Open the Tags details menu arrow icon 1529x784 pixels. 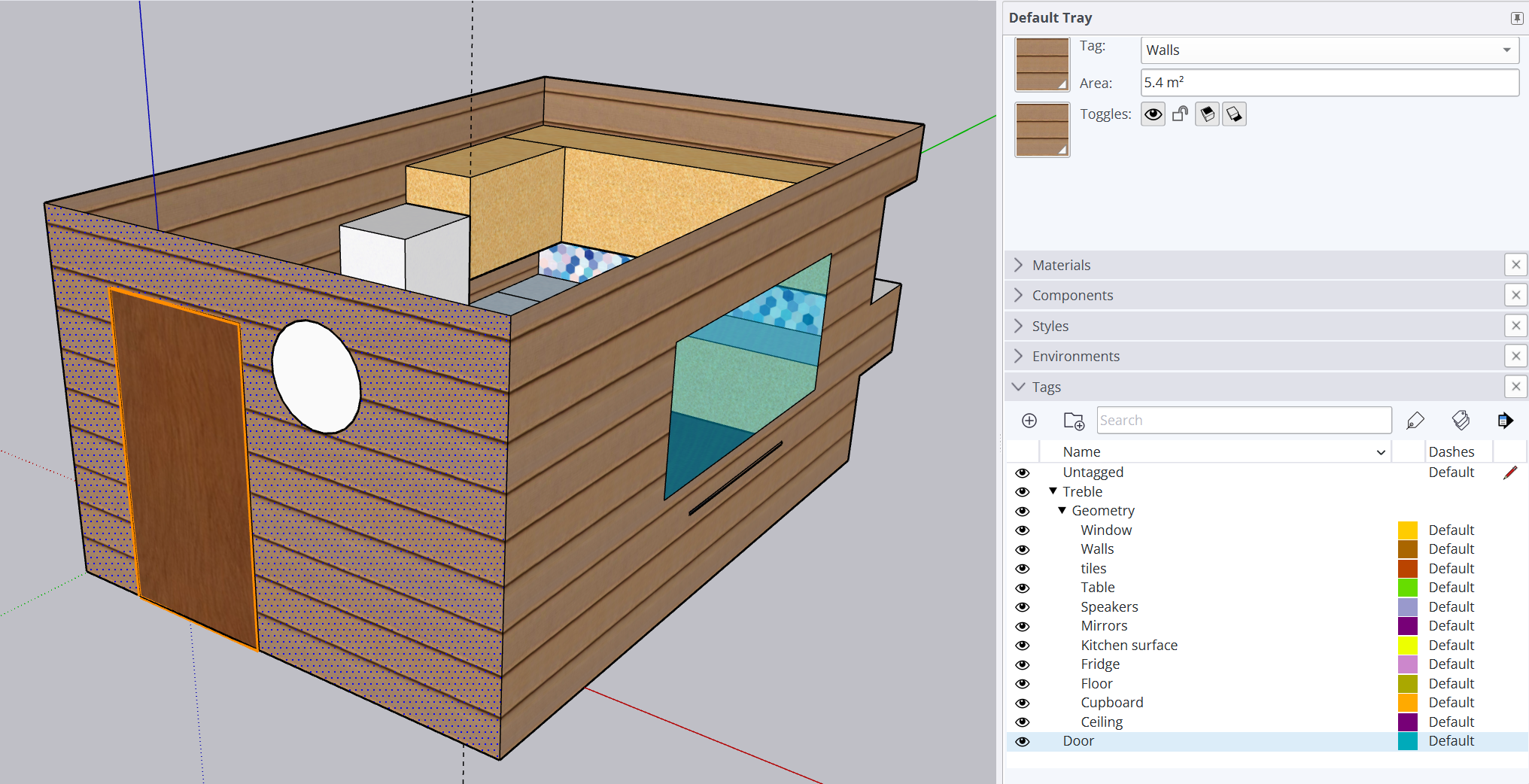tap(1505, 421)
